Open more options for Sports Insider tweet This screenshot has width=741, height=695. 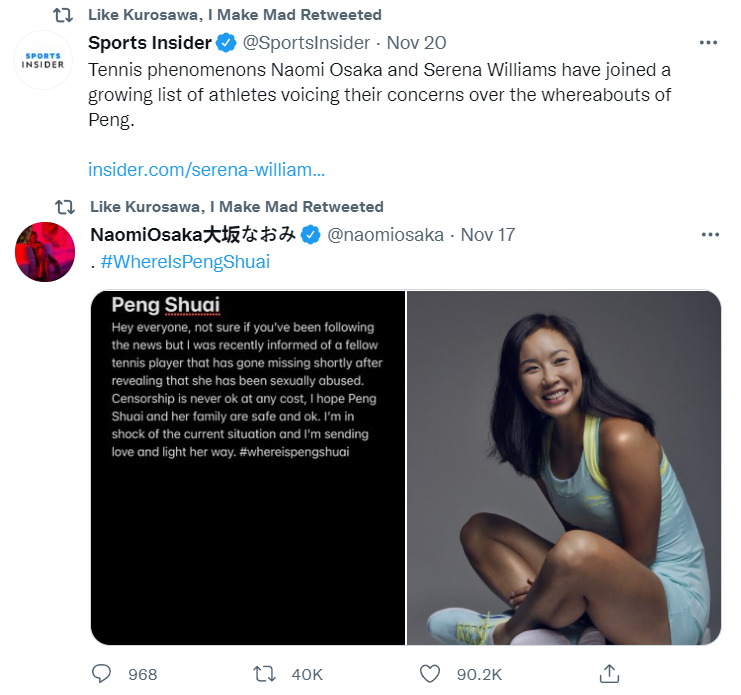[709, 43]
